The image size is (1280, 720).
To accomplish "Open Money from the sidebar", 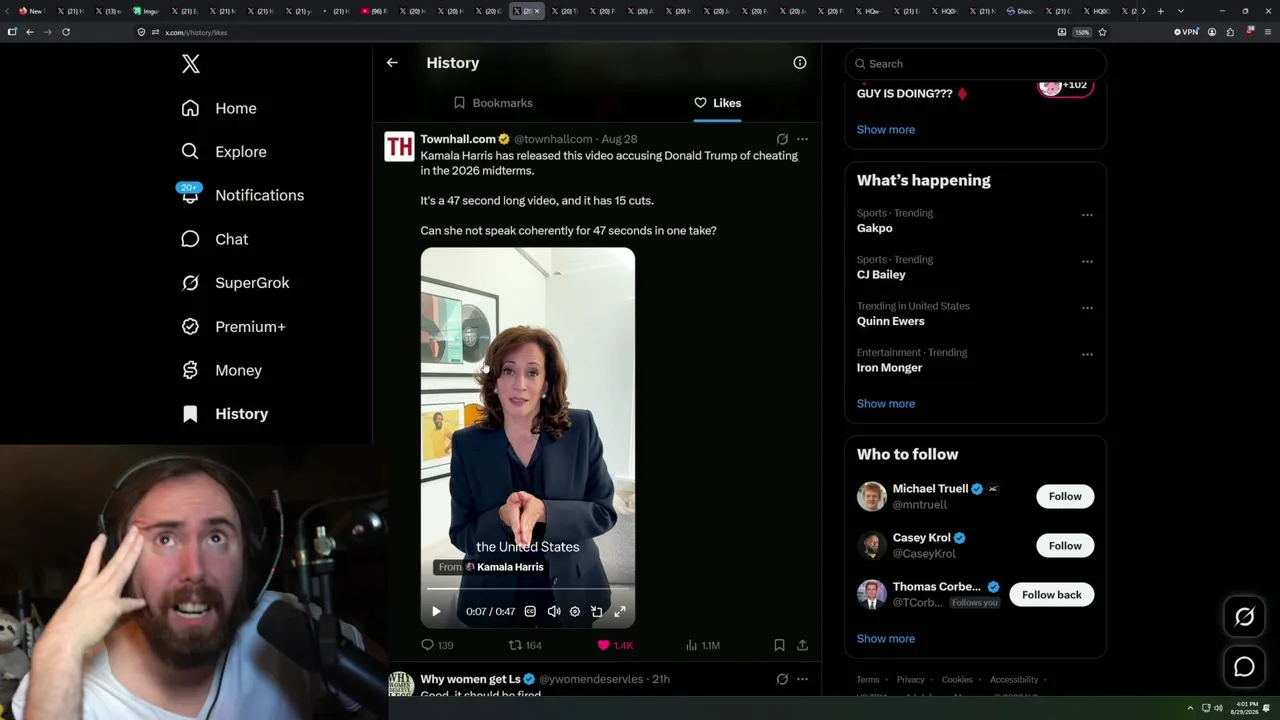I will (221, 370).
